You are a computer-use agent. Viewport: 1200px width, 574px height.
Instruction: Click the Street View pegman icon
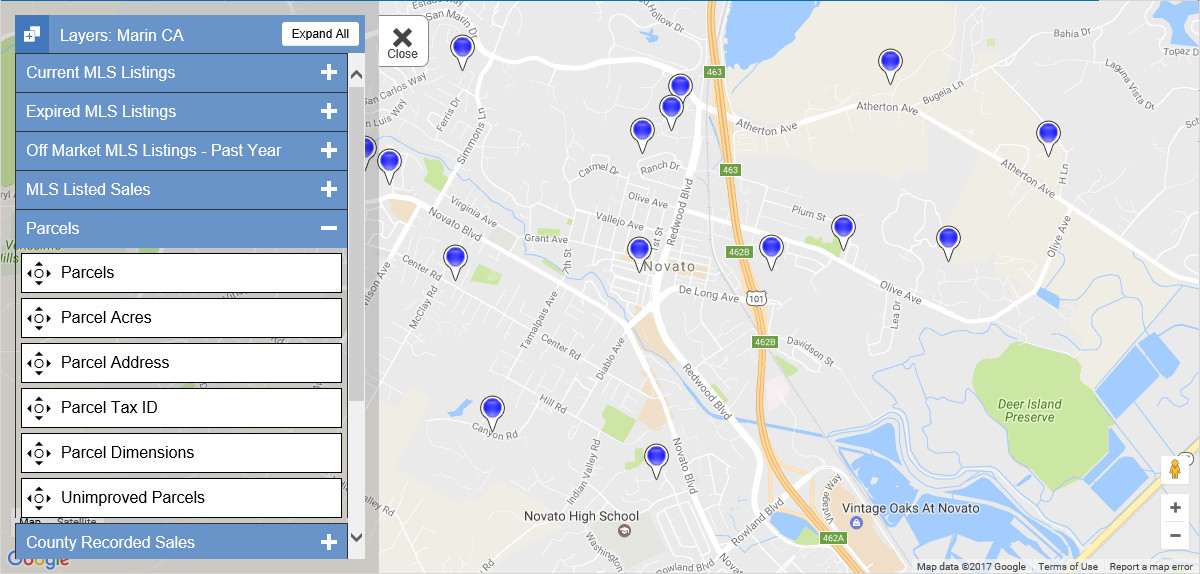click(x=1175, y=469)
